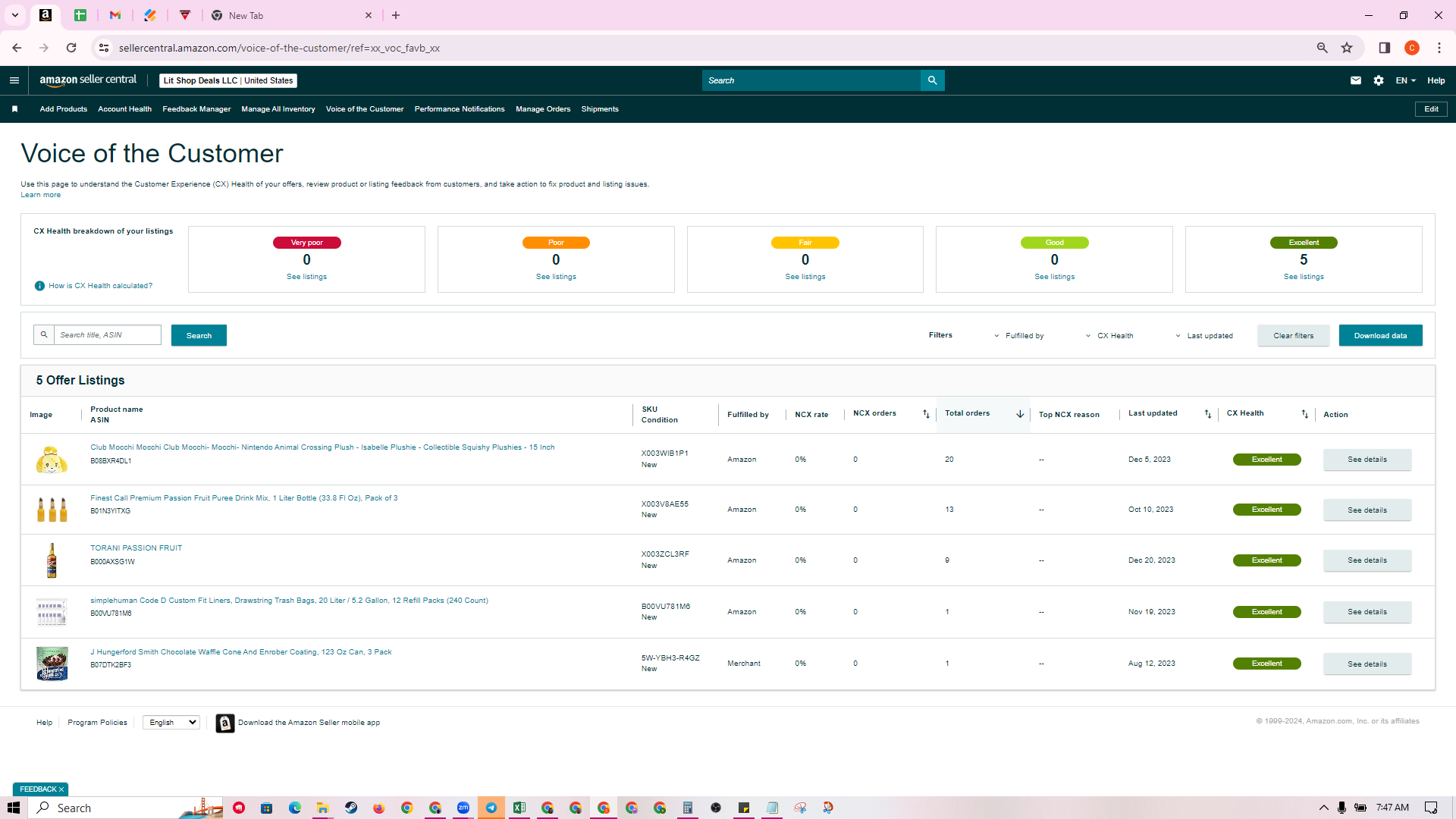This screenshot has width=1456, height=819.
Task: Click the search magnifier button in header
Action: tap(932, 80)
